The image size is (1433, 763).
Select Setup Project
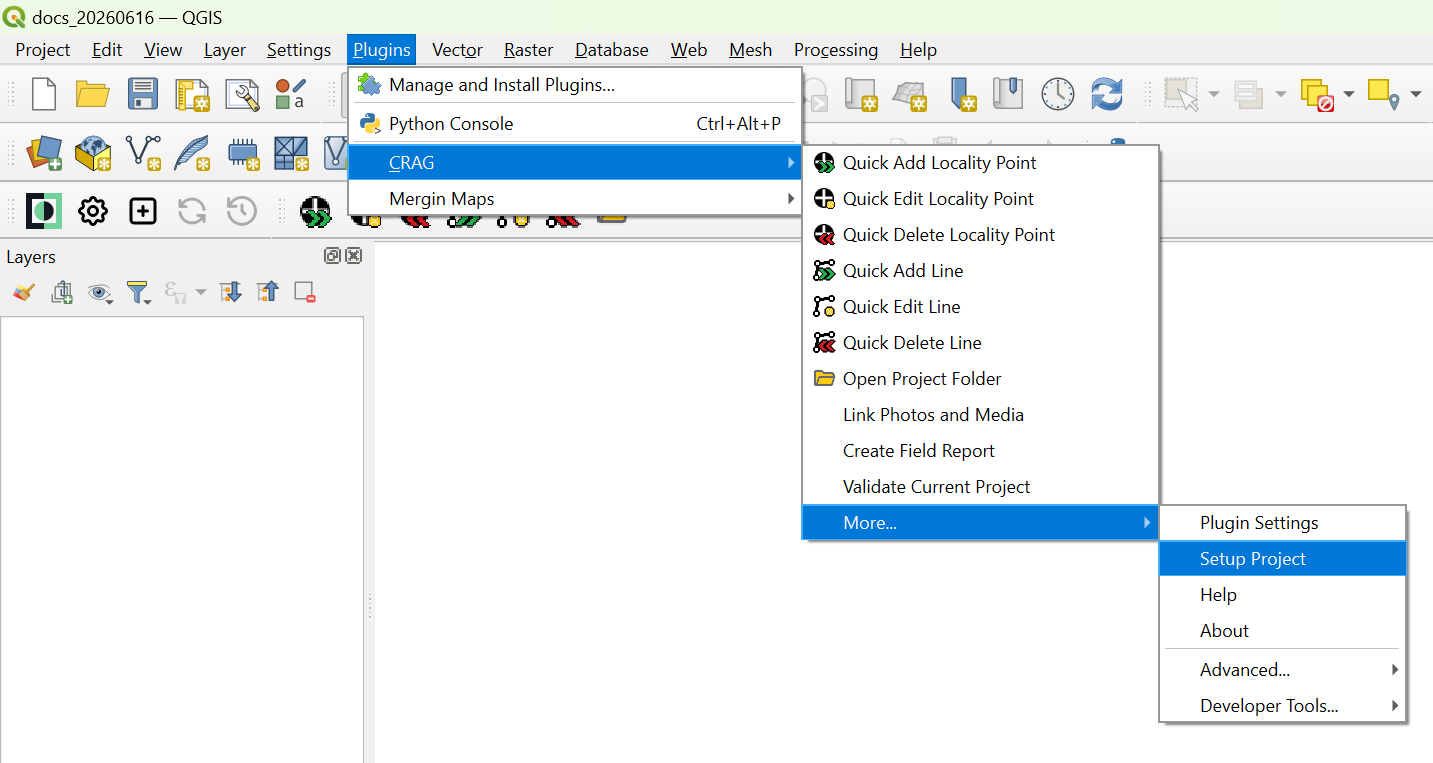1283,559
